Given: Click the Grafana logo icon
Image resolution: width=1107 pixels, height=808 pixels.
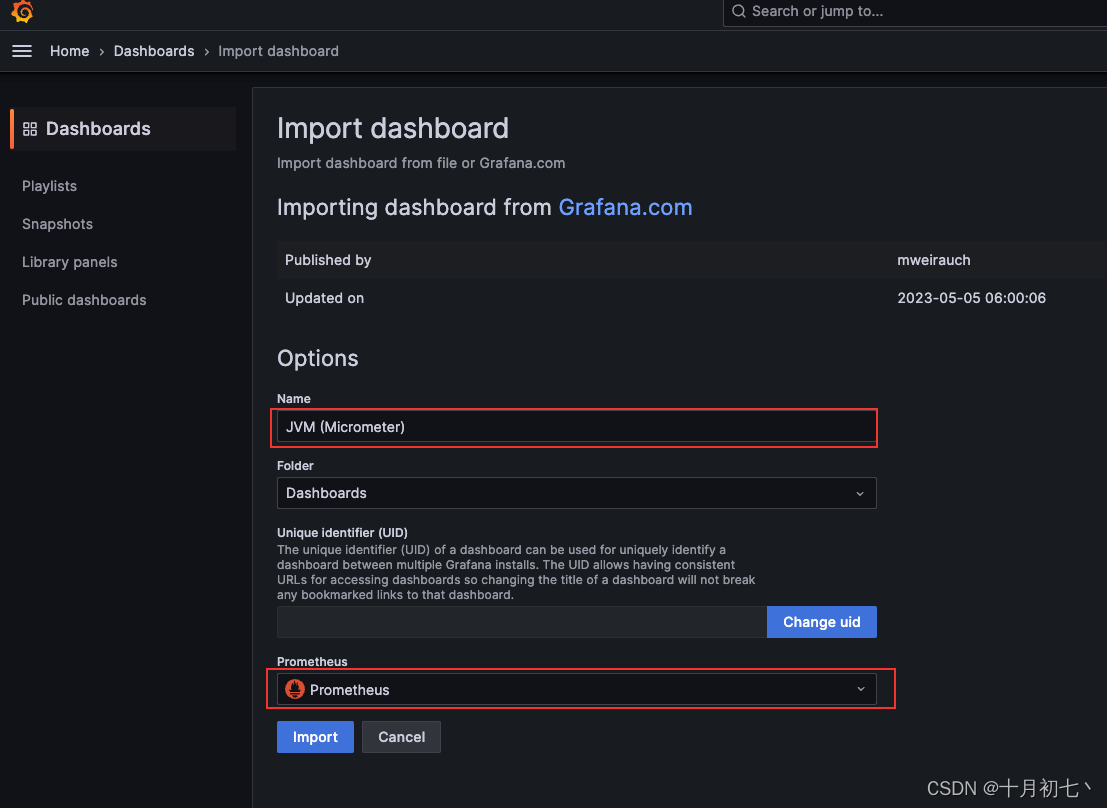Looking at the screenshot, I should [x=22, y=11].
